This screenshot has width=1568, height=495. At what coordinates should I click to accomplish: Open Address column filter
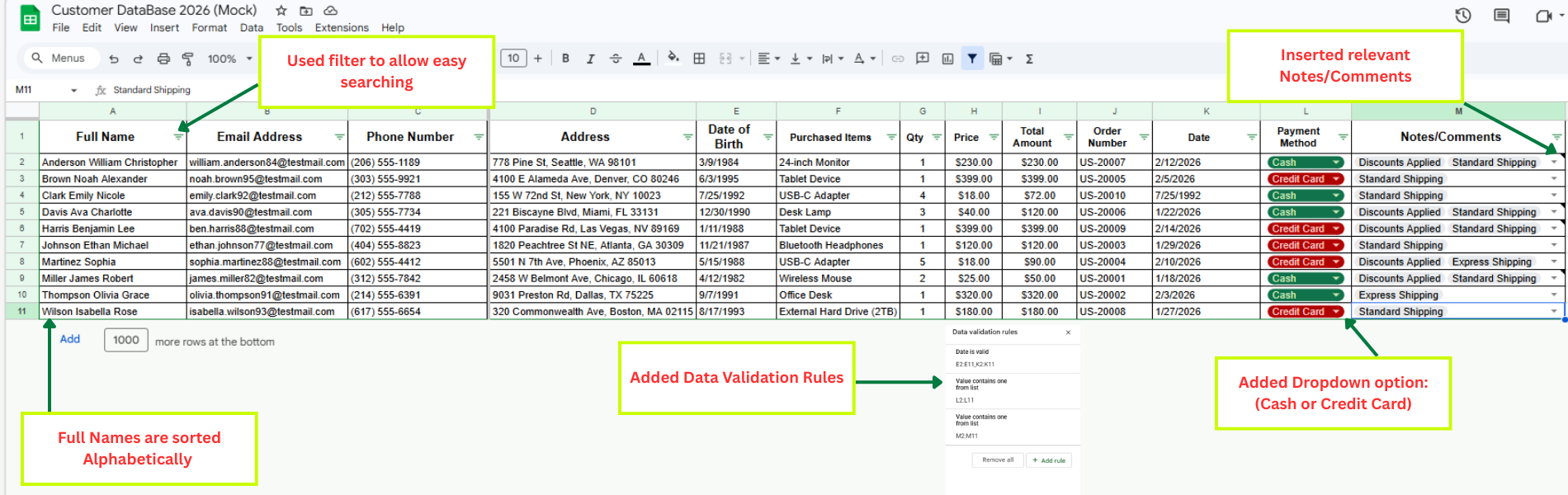click(687, 137)
